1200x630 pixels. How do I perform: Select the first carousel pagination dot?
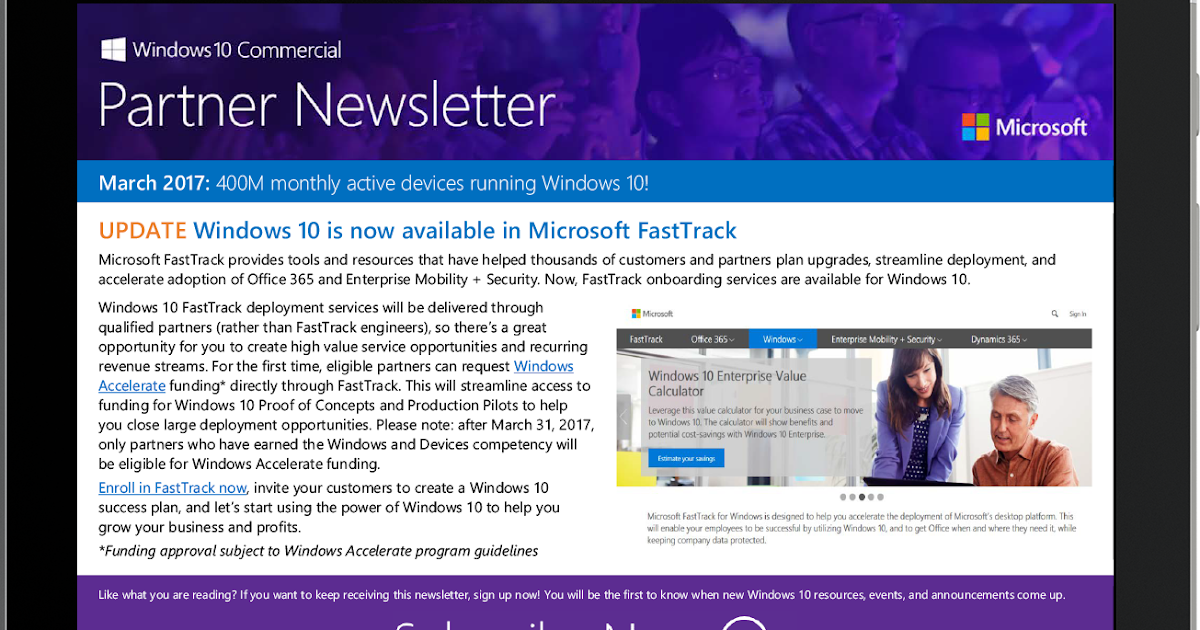tap(842, 497)
